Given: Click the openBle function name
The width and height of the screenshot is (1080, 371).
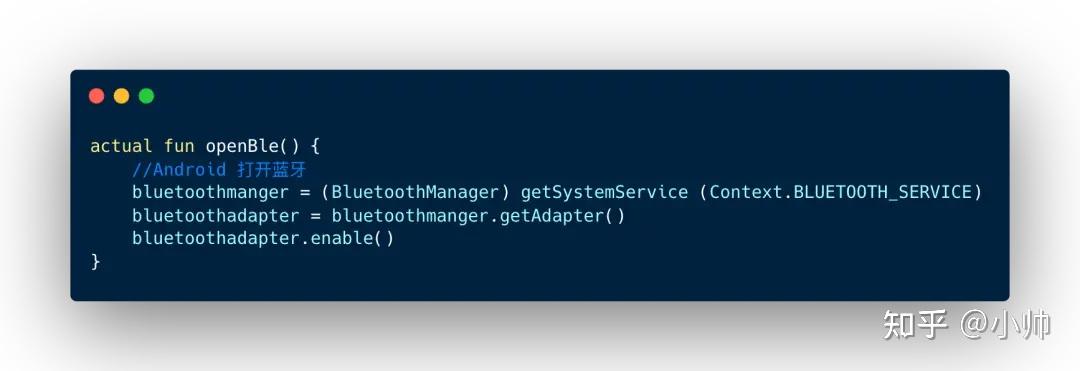Looking at the screenshot, I should [242, 146].
